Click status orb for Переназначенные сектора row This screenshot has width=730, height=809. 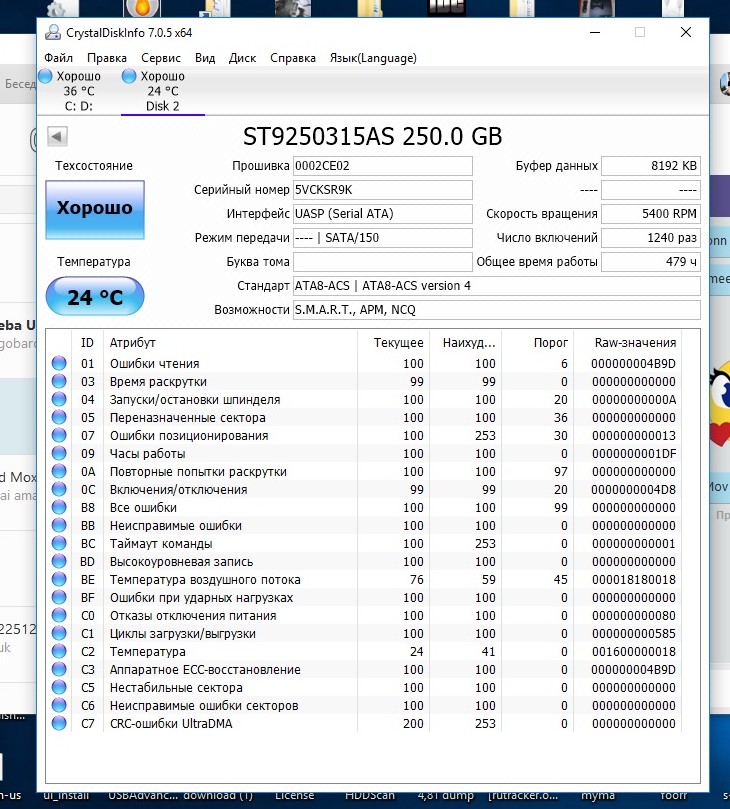(x=59, y=418)
